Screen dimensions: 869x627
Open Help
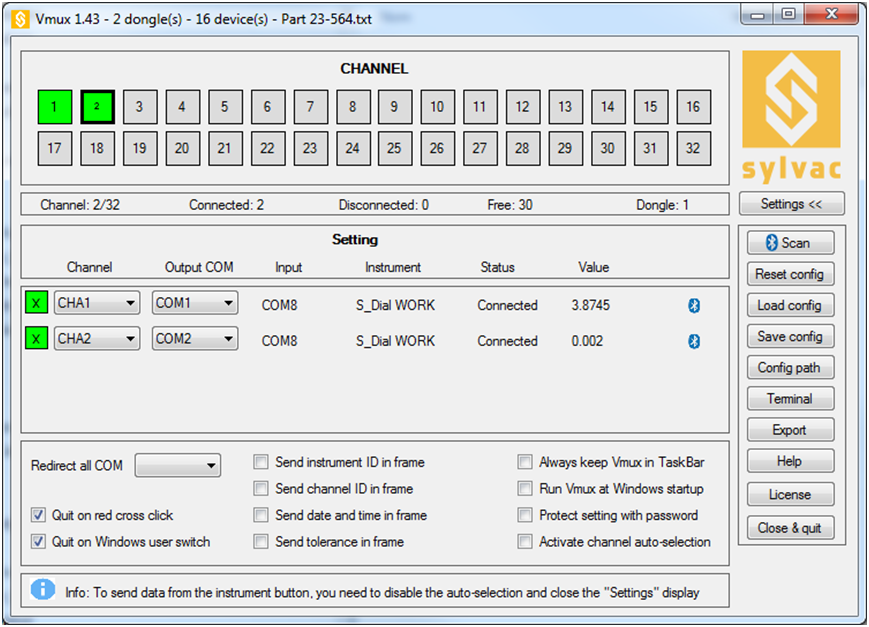click(790, 461)
